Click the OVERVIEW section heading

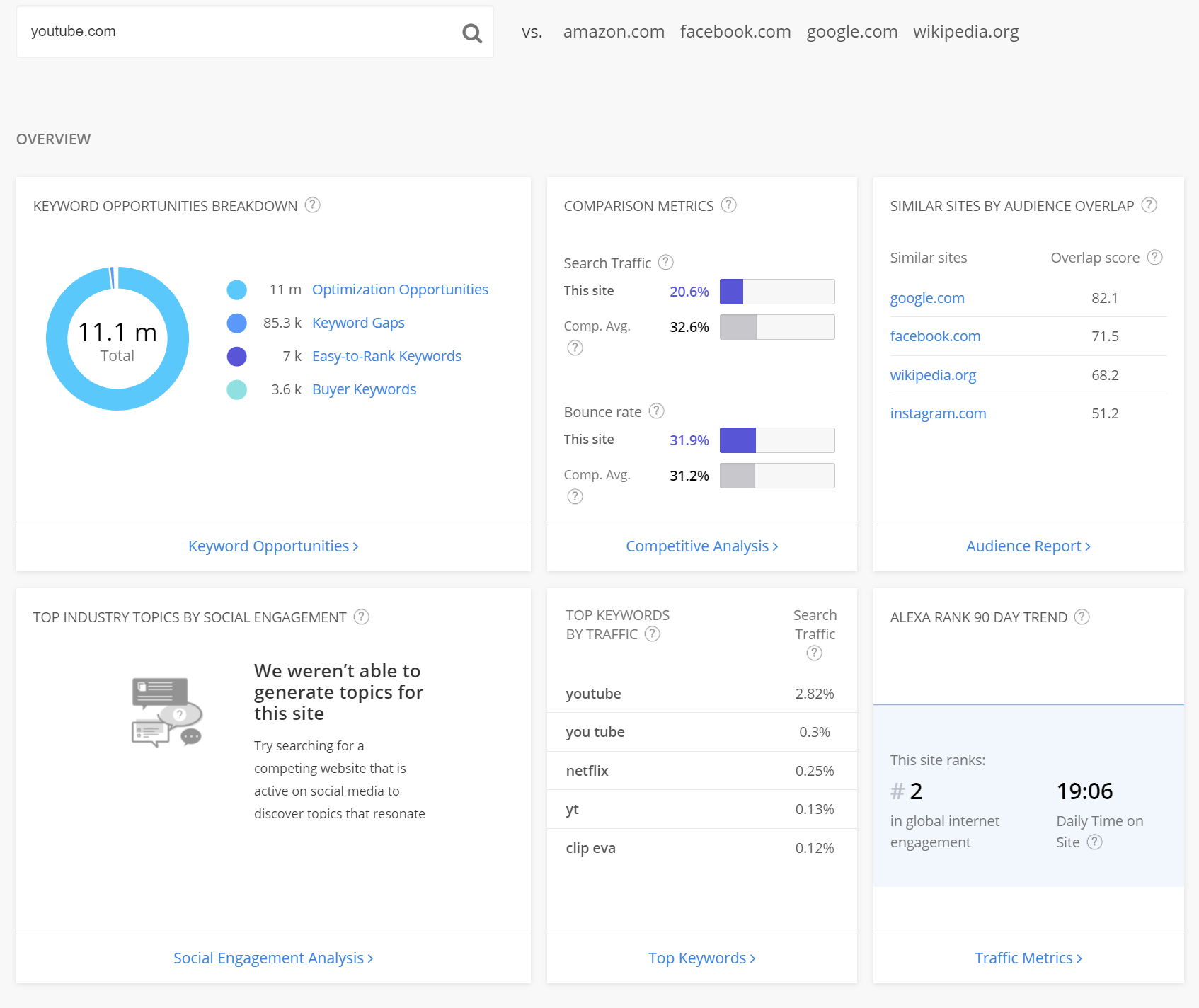pos(54,139)
